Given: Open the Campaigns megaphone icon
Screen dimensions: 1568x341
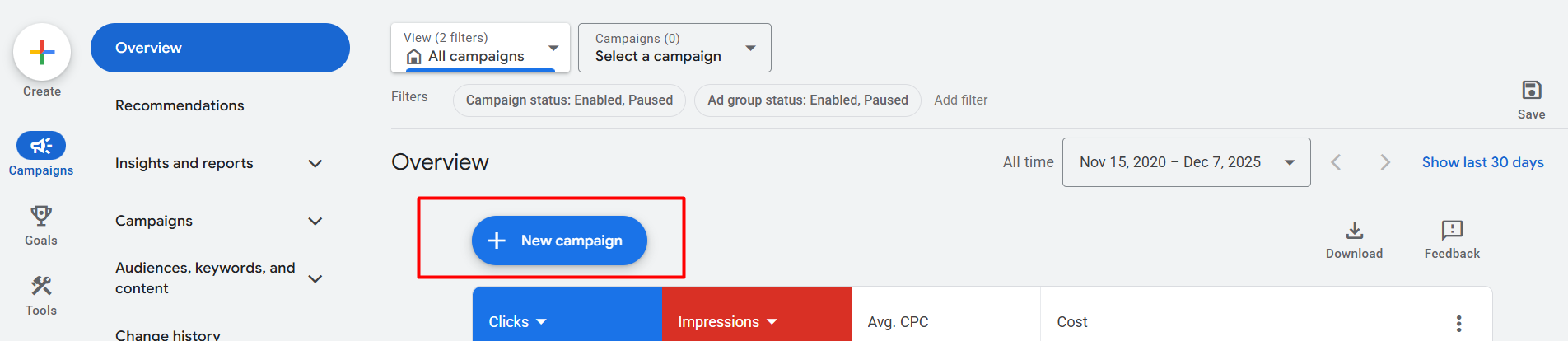Looking at the screenshot, I should (41, 147).
